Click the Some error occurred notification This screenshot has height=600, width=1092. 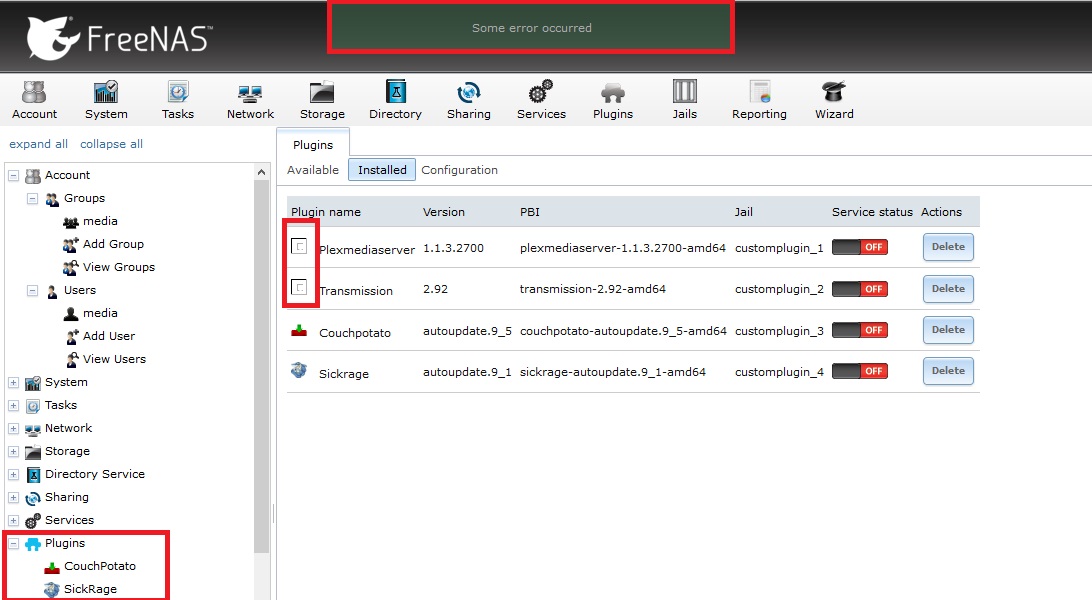pyautogui.click(x=531, y=28)
